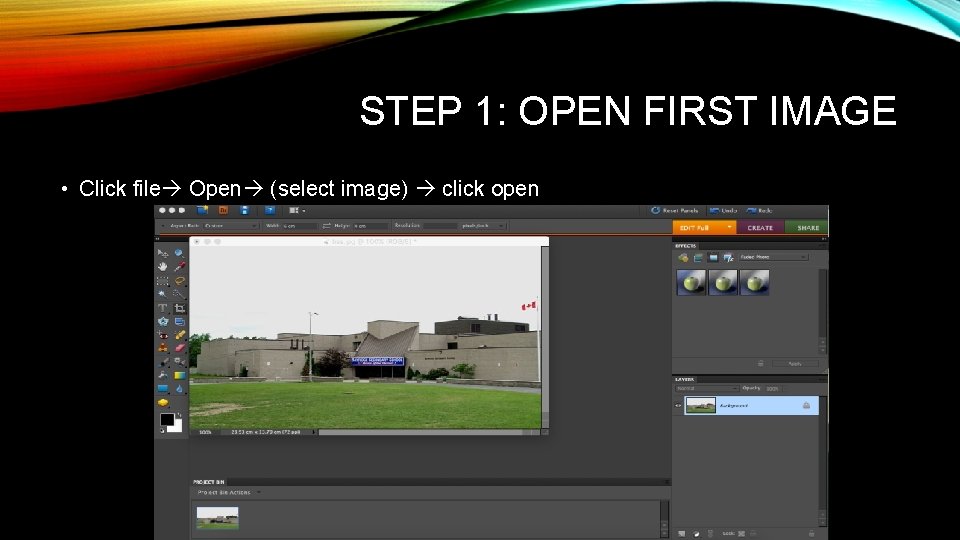Select the Rectangle shape tool

(x=163, y=388)
